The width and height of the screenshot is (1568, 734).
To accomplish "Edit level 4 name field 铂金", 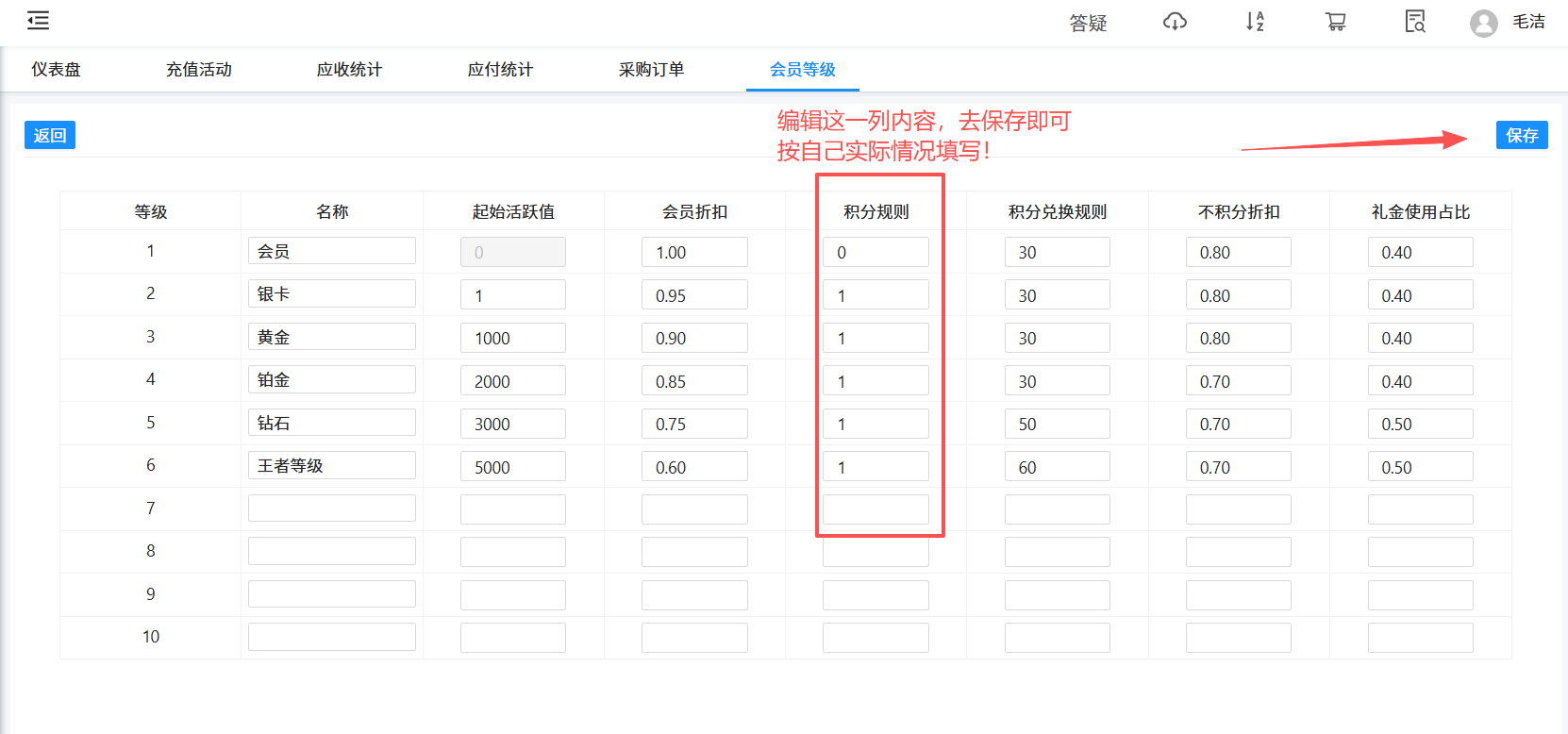I will 332,379.
